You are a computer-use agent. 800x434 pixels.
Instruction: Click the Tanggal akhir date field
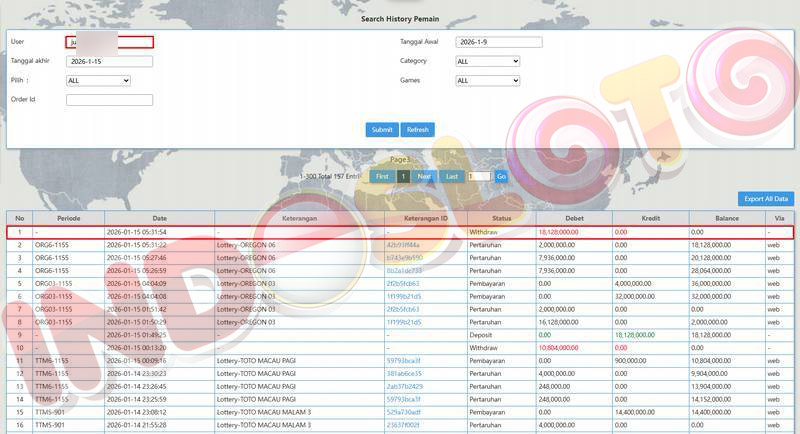pos(109,61)
